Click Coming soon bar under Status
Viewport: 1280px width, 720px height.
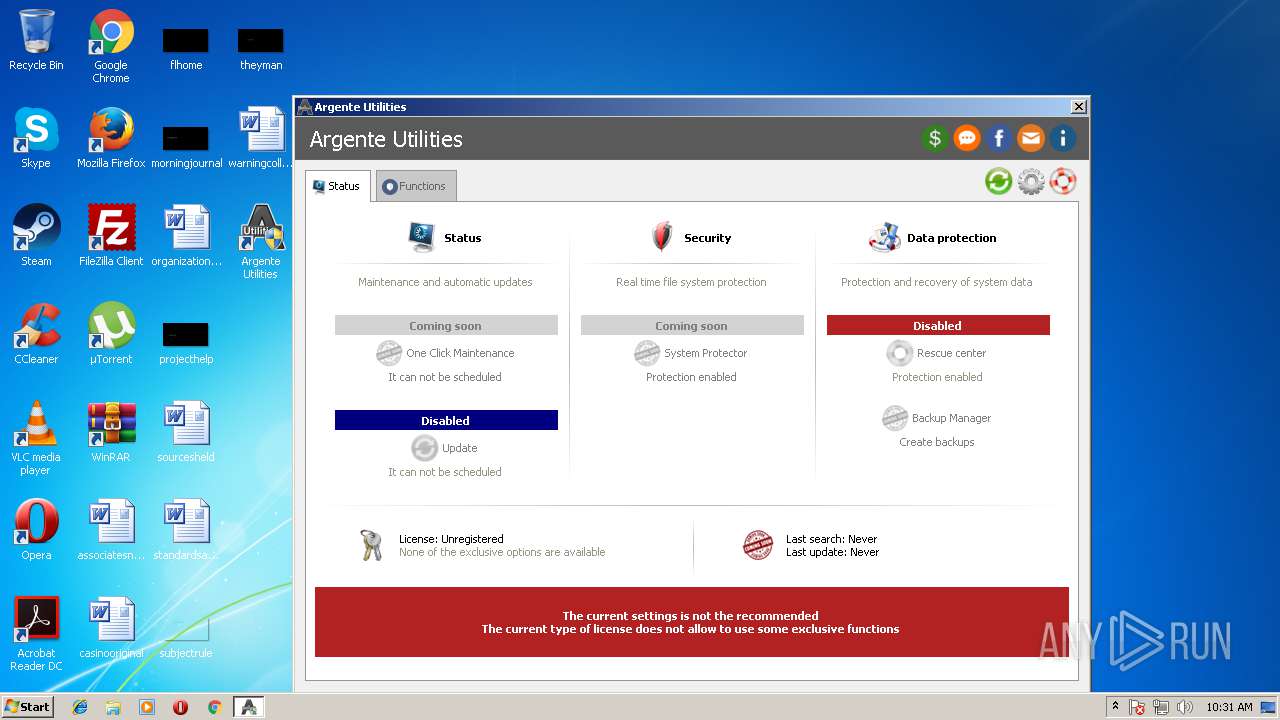click(x=446, y=325)
